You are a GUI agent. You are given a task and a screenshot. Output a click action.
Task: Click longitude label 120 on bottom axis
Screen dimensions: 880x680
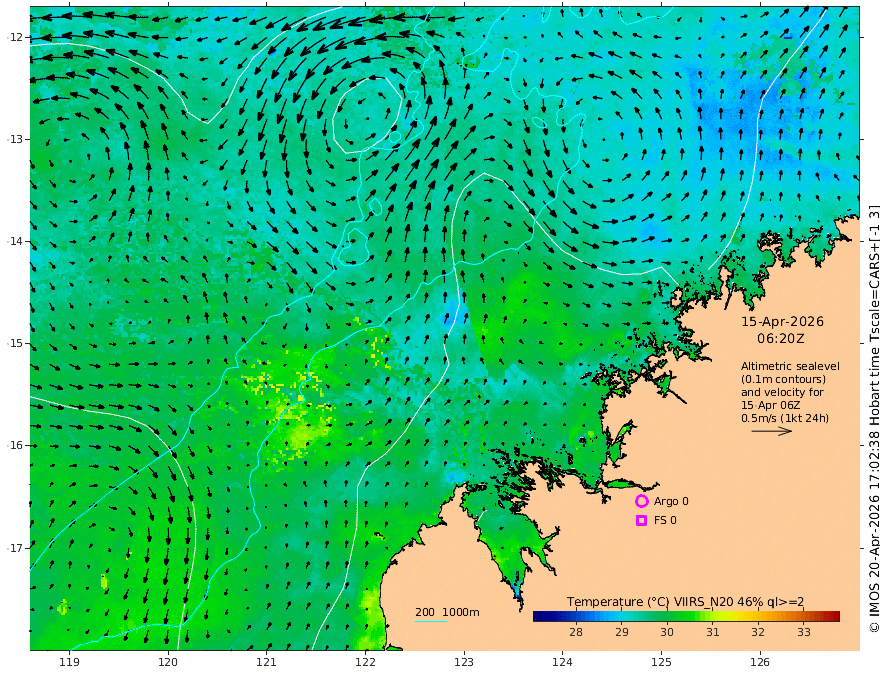[x=168, y=662]
